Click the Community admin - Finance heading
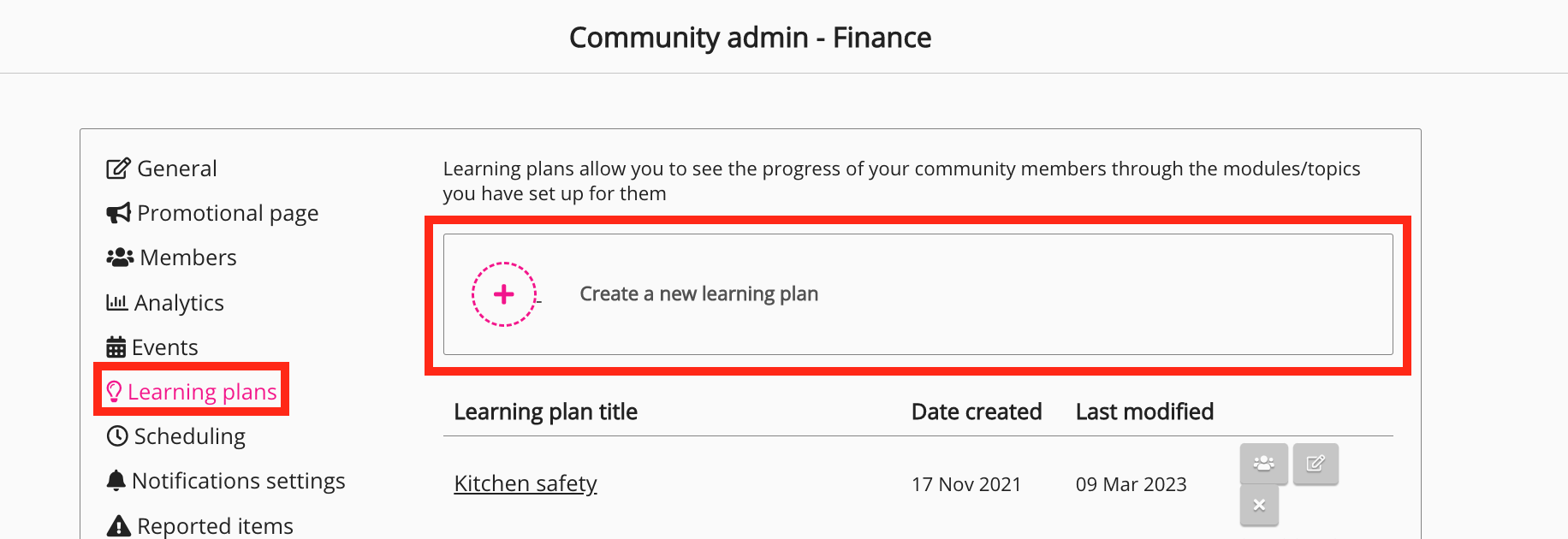This screenshot has width=1568, height=539. 750,38
